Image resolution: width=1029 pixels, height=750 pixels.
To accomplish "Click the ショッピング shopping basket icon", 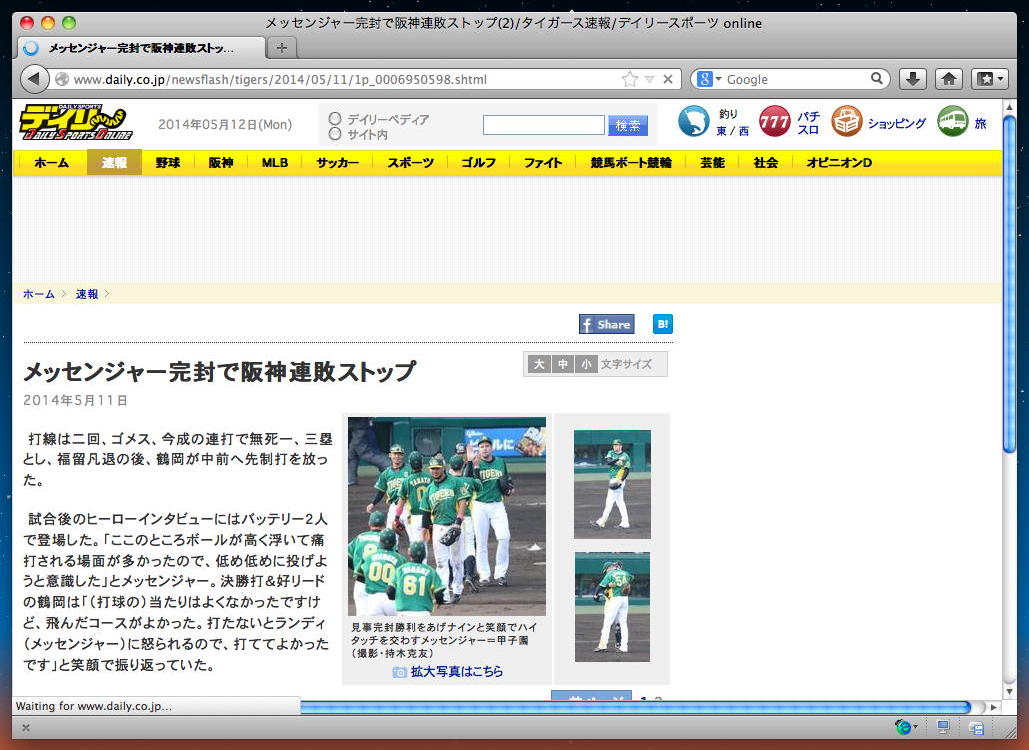I will 847,121.
